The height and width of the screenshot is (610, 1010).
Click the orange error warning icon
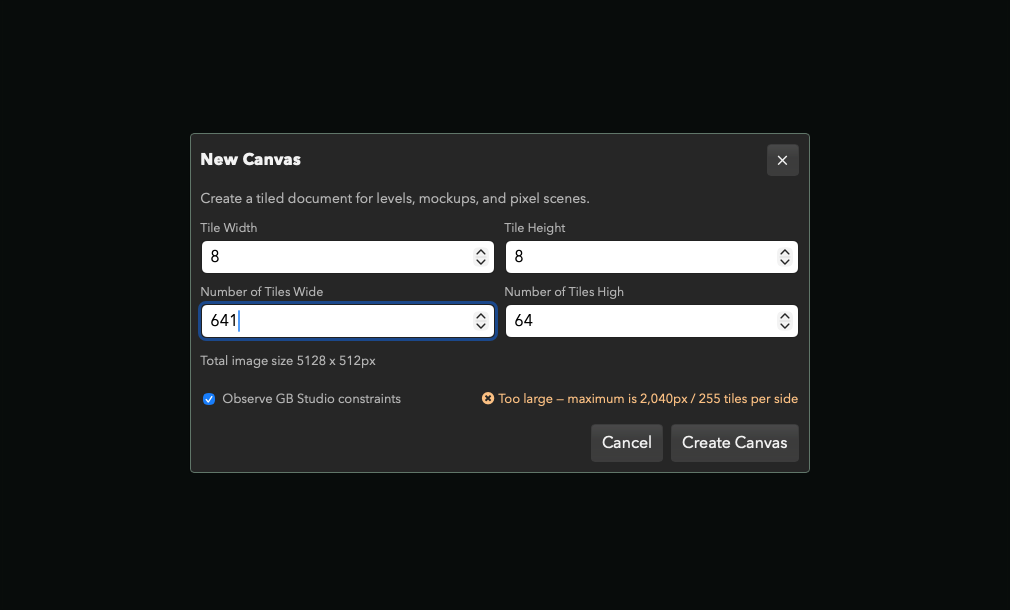(x=488, y=399)
